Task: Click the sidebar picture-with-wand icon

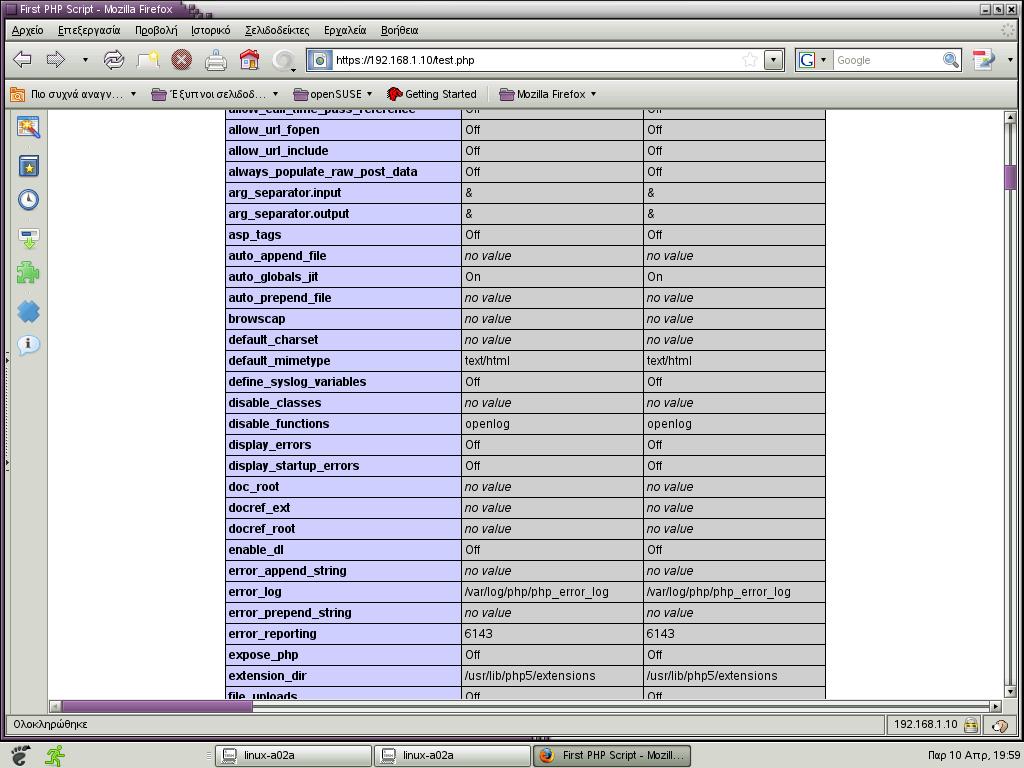Action: coord(28,127)
